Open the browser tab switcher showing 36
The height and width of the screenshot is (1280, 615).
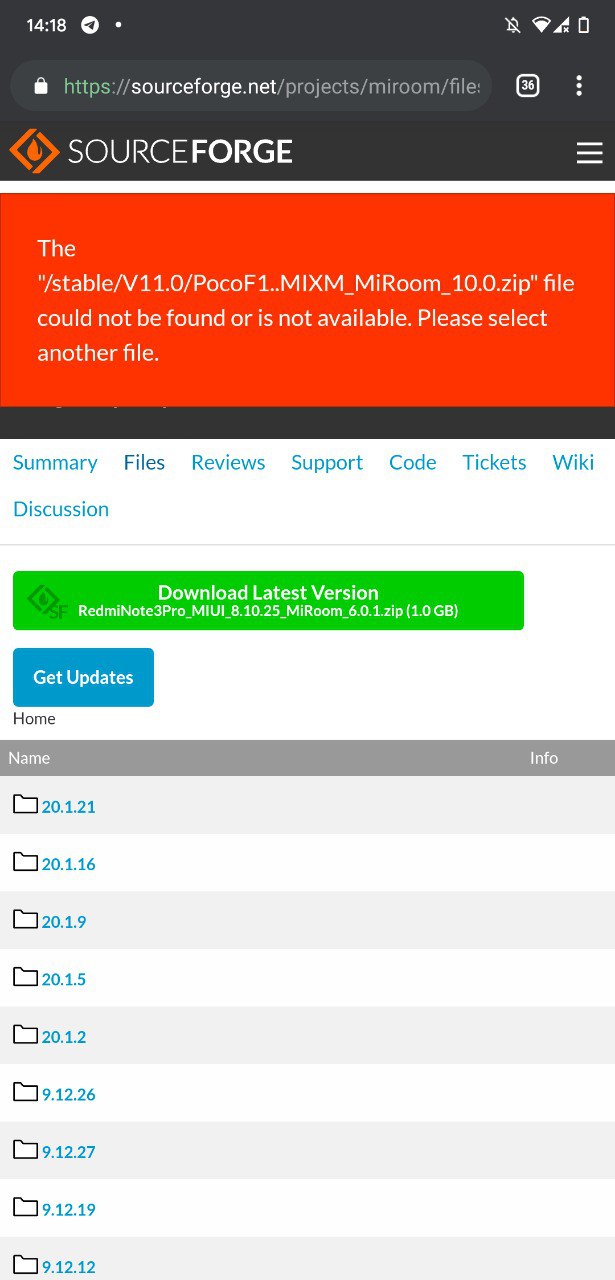point(528,86)
